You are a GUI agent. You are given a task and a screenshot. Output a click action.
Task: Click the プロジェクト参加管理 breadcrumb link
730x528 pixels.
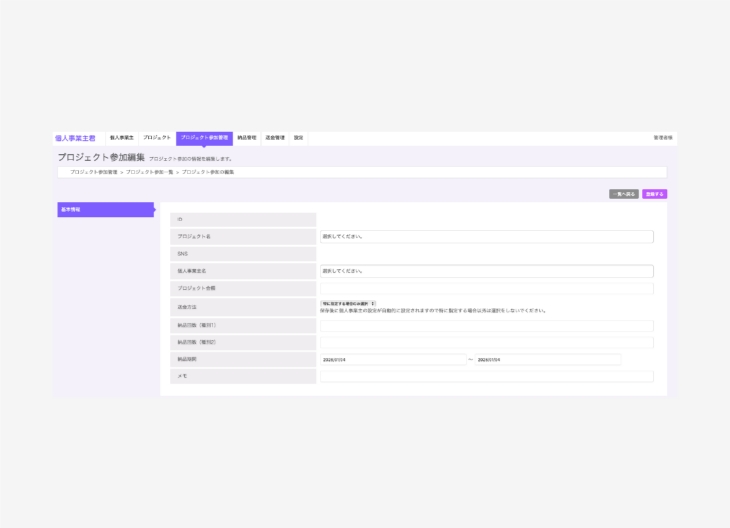(x=94, y=172)
